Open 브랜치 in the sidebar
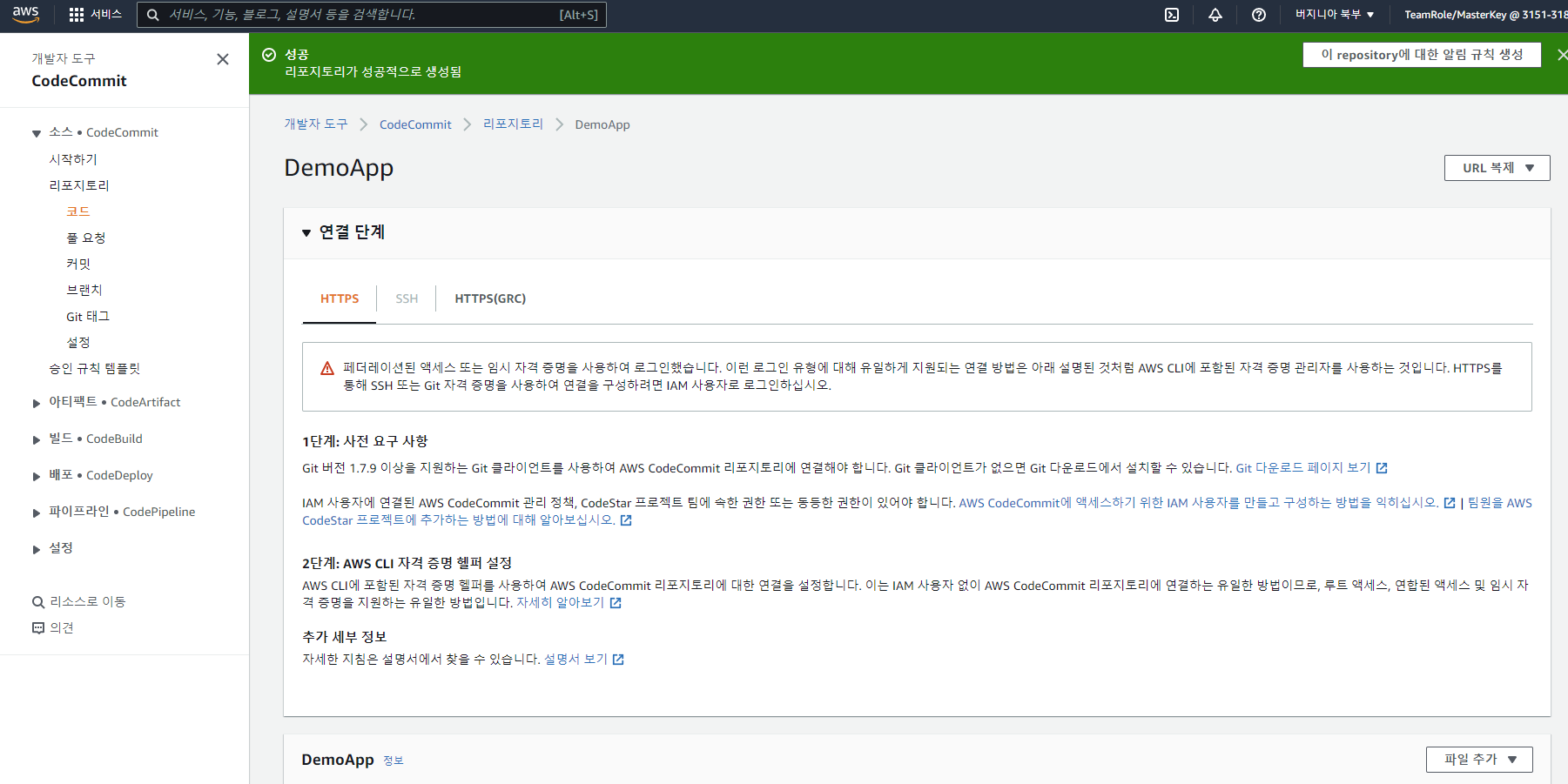1568x784 pixels. tap(84, 290)
